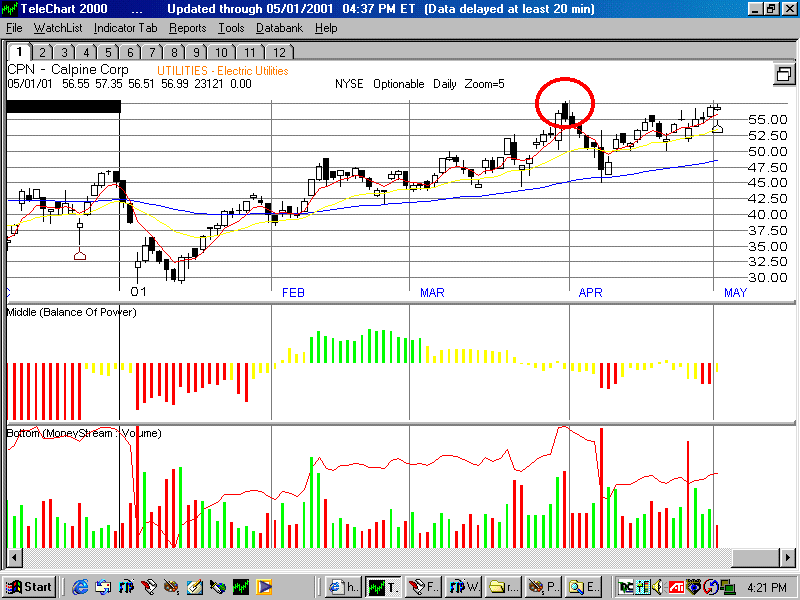Switch to chart tab 3
This screenshot has width=800, height=600.
pyautogui.click(x=65, y=53)
